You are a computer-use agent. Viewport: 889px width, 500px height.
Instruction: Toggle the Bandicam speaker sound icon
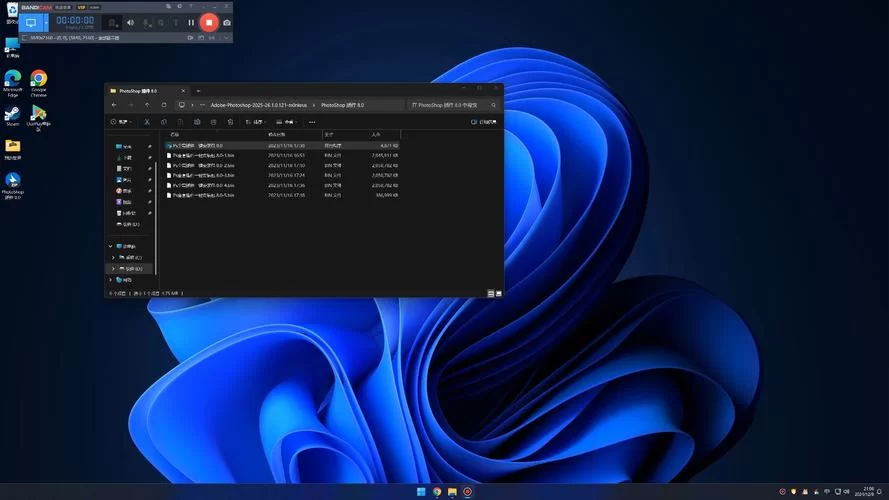coord(130,23)
